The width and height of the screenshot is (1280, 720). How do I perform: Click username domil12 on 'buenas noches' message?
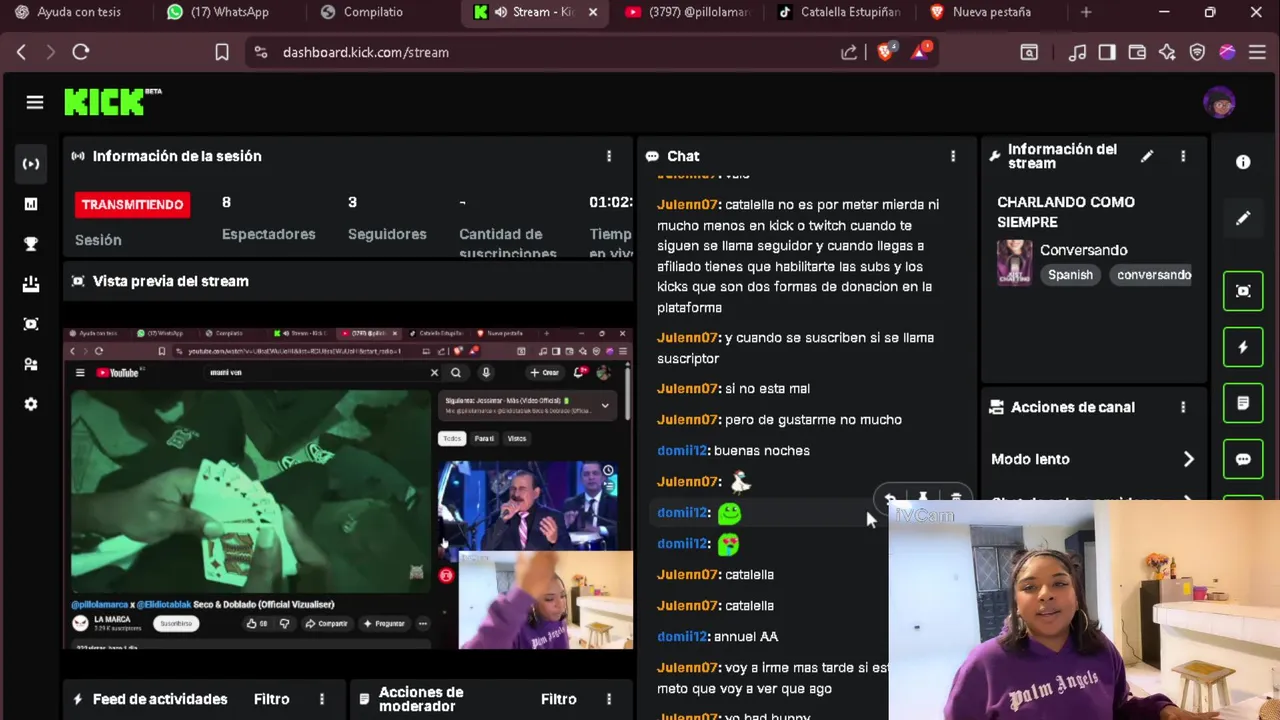tap(682, 450)
